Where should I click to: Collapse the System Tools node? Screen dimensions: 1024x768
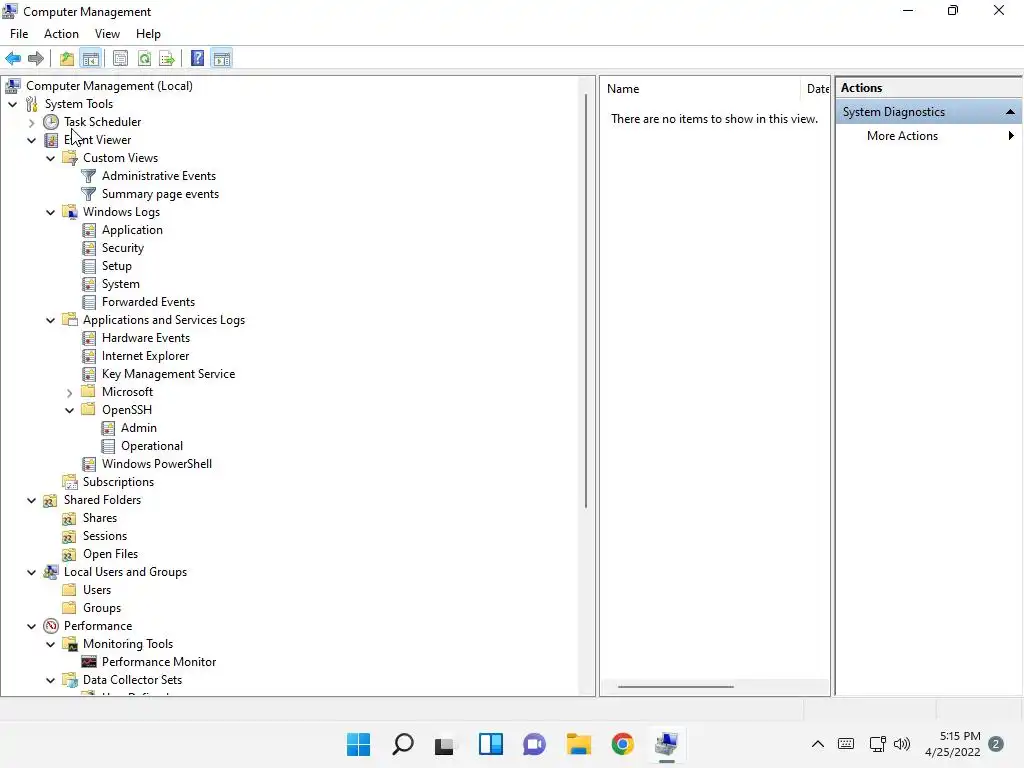pos(12,104)
